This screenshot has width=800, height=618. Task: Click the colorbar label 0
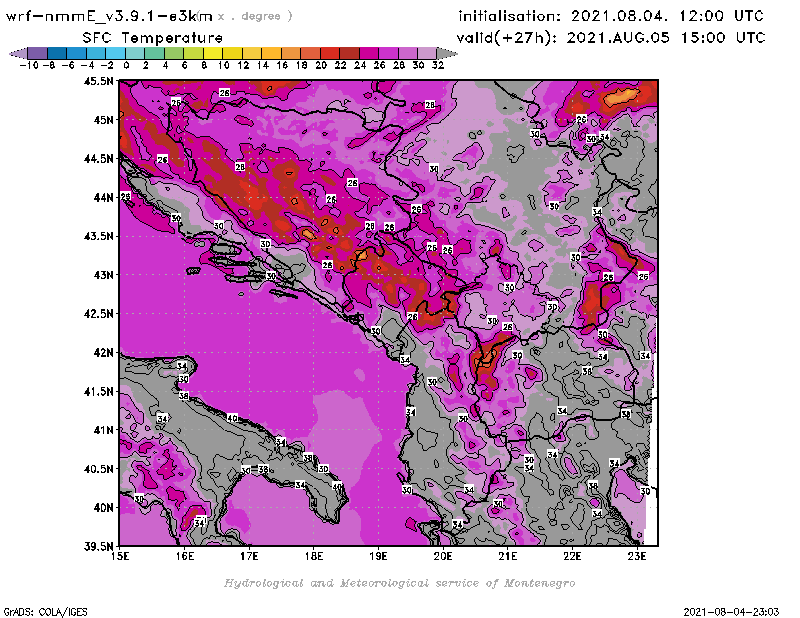click(x=126, y=66)
